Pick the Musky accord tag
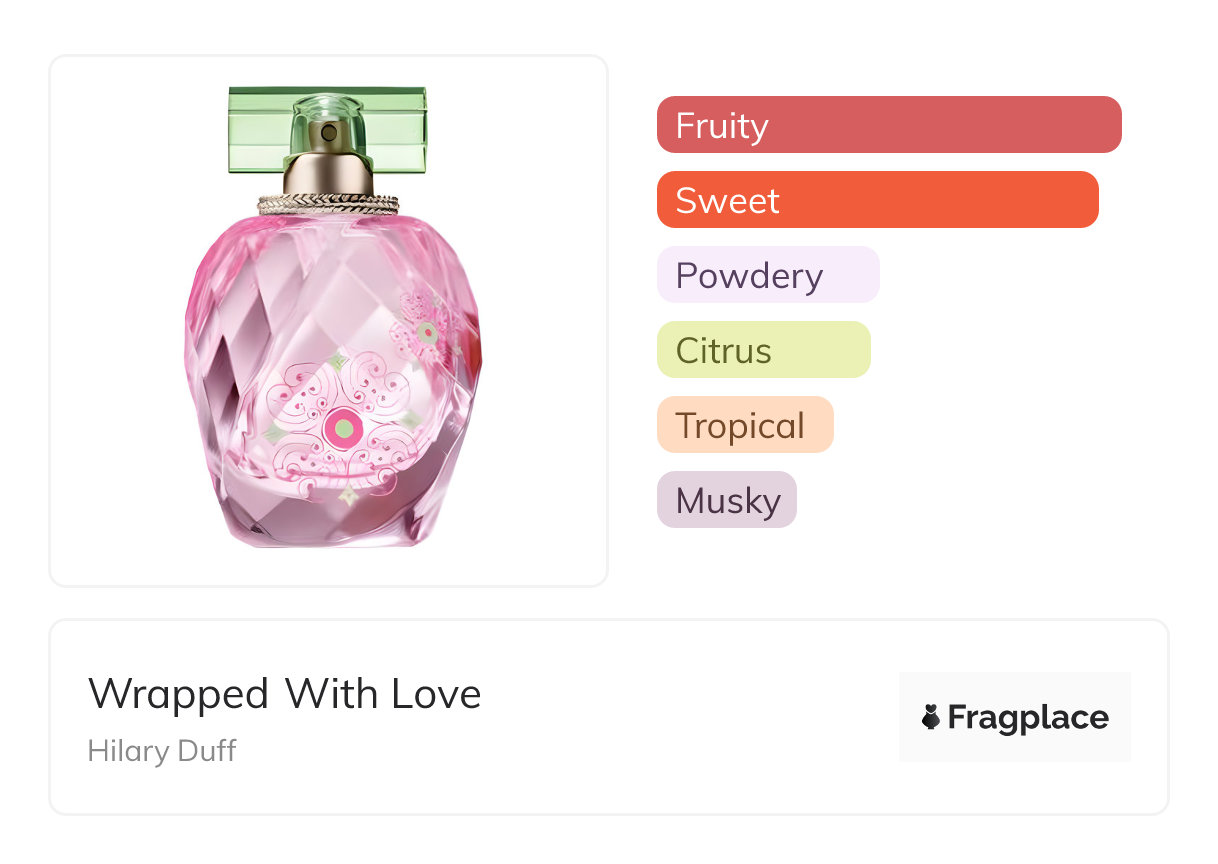This screenshot has width=1218, height=864. tap(726, 500)
